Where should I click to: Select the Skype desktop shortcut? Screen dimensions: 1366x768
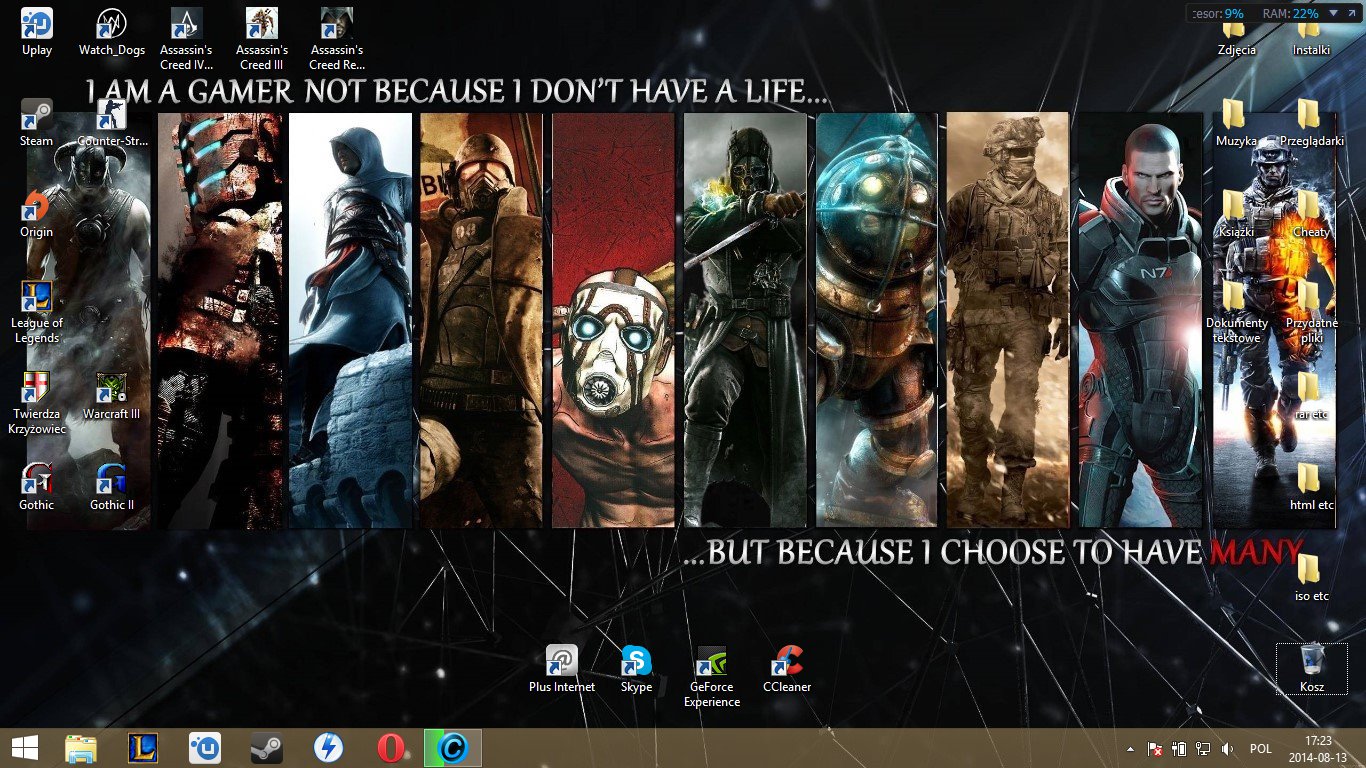(x=636, y=669)
